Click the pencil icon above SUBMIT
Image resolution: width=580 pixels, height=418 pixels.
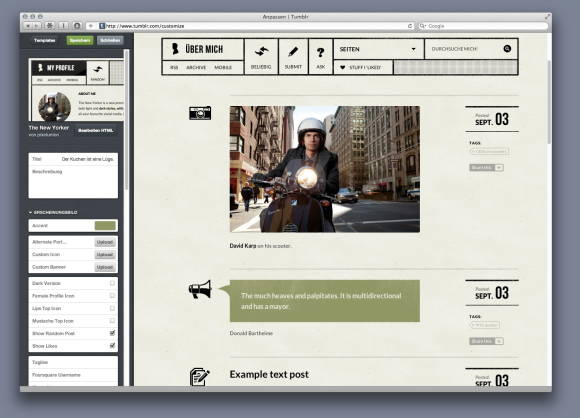click(293, 52)
